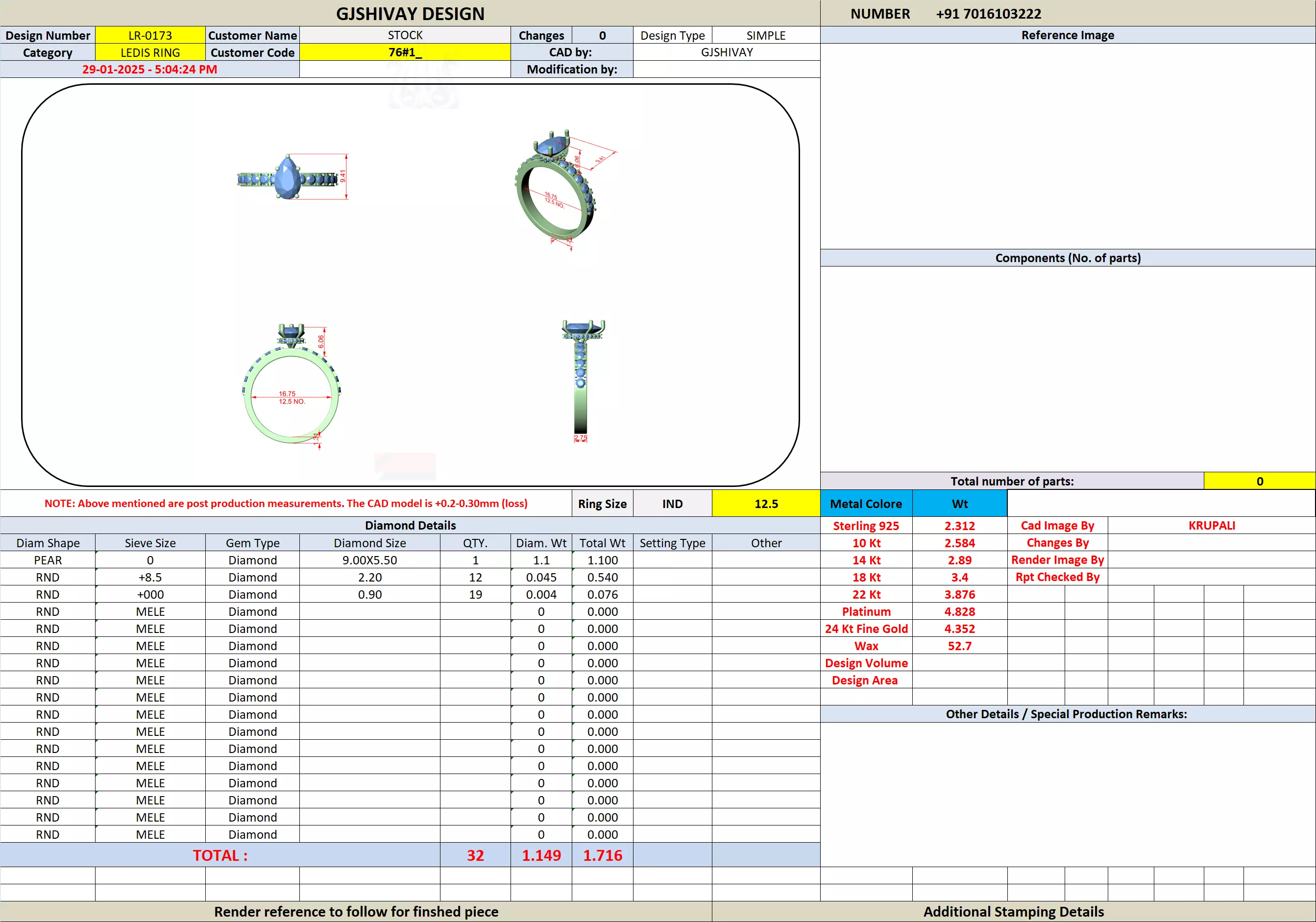Viewport: 1316px width, 922px height.
Task: Select the LEDIS RING category cell
Action: tap(150, 53)
